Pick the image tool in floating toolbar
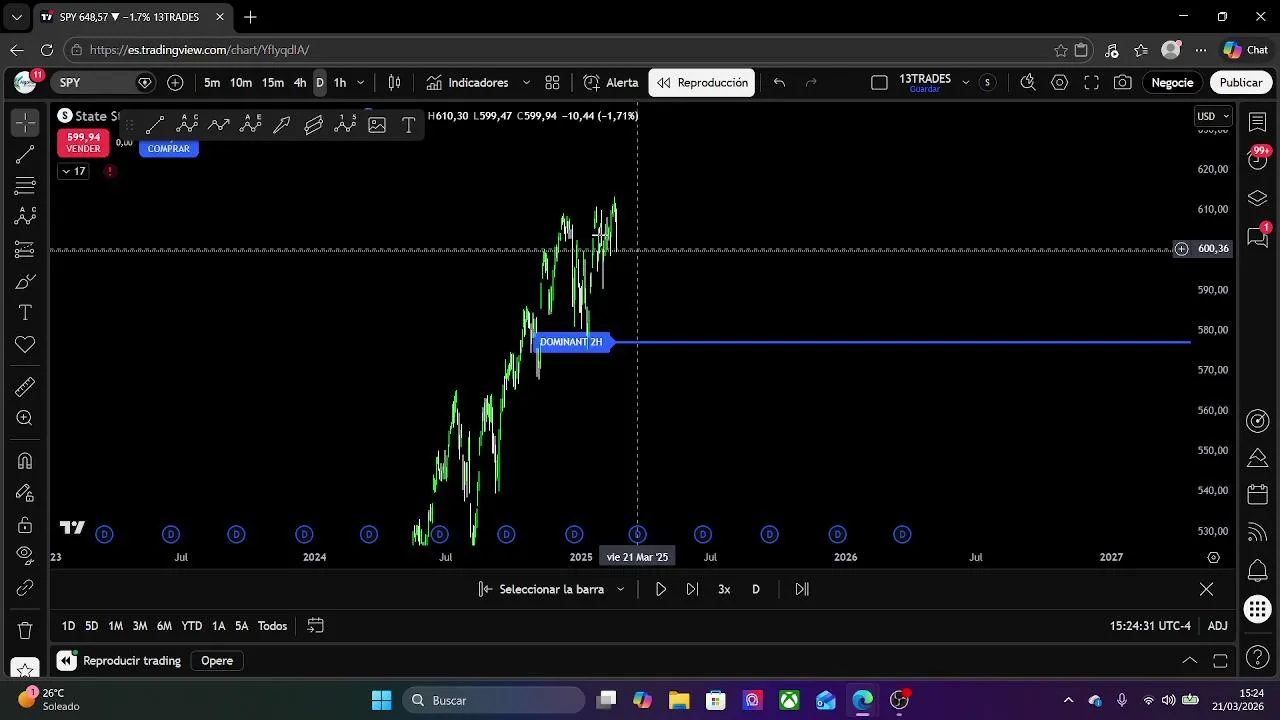Image resolution: width=1280 pixels, height=720 pixels. (x=377, y=125)
